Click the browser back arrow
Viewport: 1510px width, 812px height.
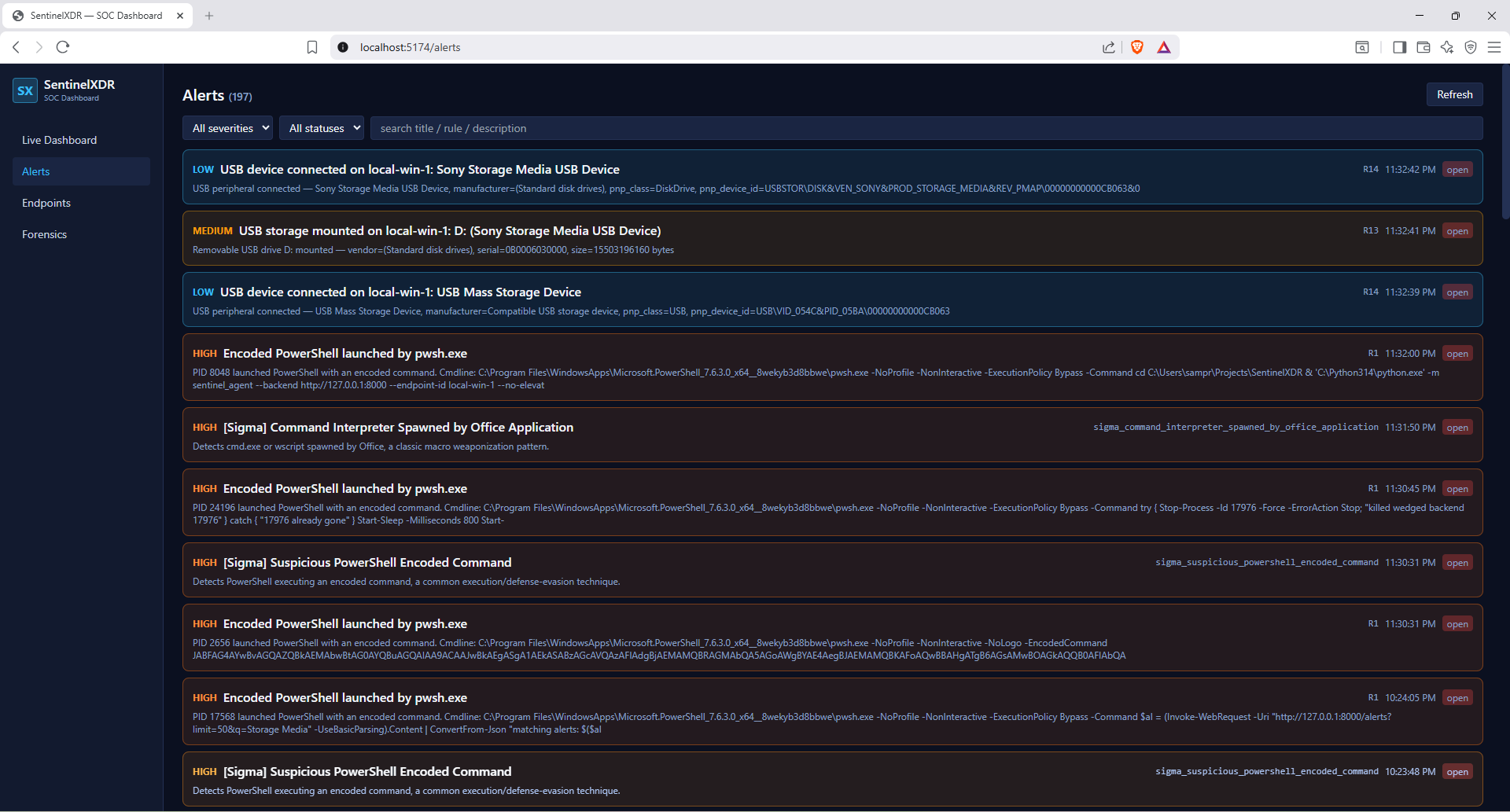(x=16, y=47)
